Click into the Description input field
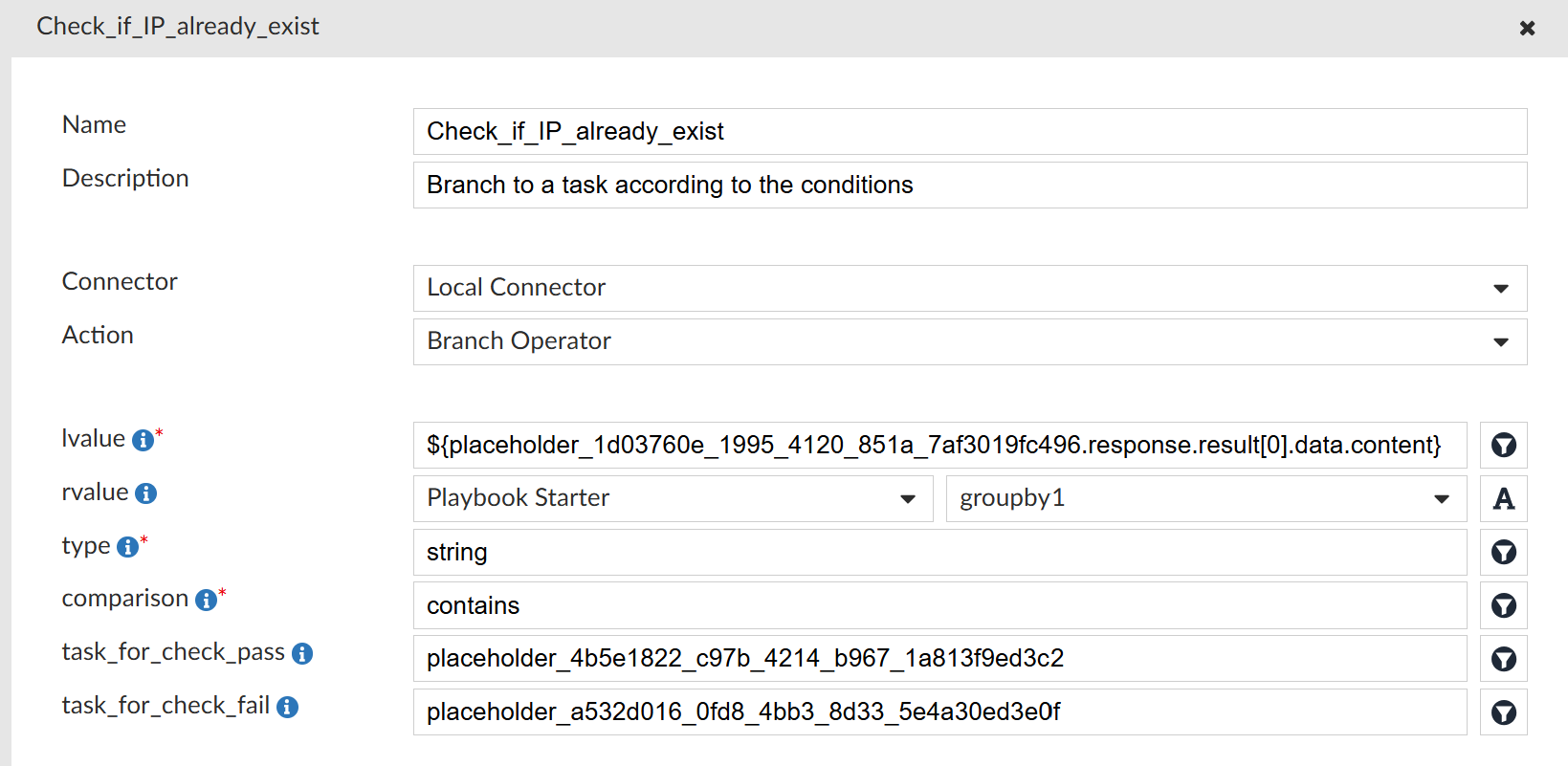1568x766 pixels. pos(970,185)
